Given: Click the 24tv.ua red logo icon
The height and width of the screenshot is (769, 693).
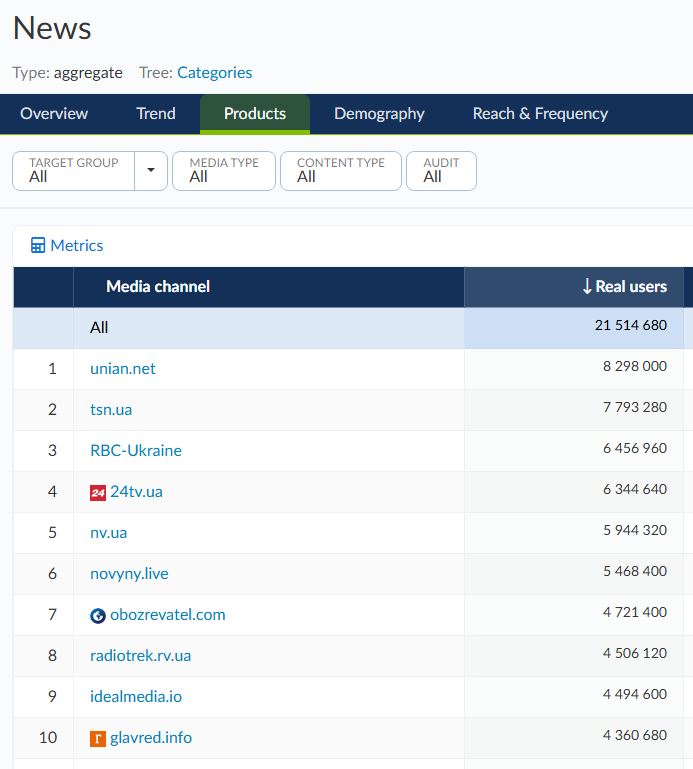Looking at the screenshot, I should [98, 492].
